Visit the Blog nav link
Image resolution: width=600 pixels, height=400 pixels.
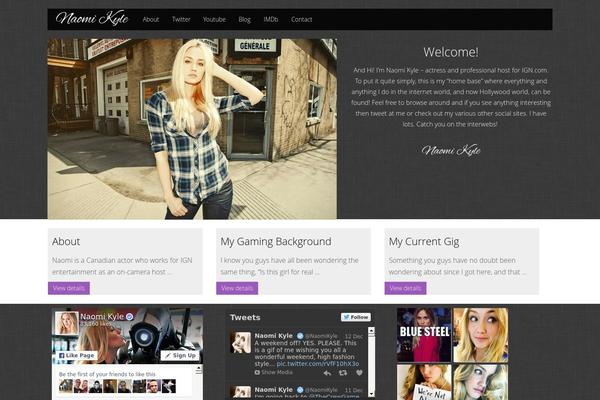pos(245,19)
